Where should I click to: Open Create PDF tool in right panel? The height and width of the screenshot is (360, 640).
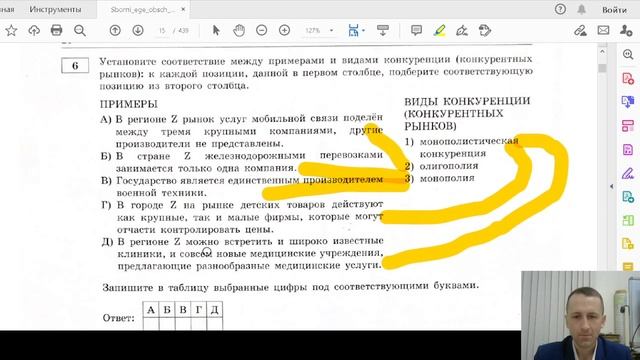coord(628,78)
